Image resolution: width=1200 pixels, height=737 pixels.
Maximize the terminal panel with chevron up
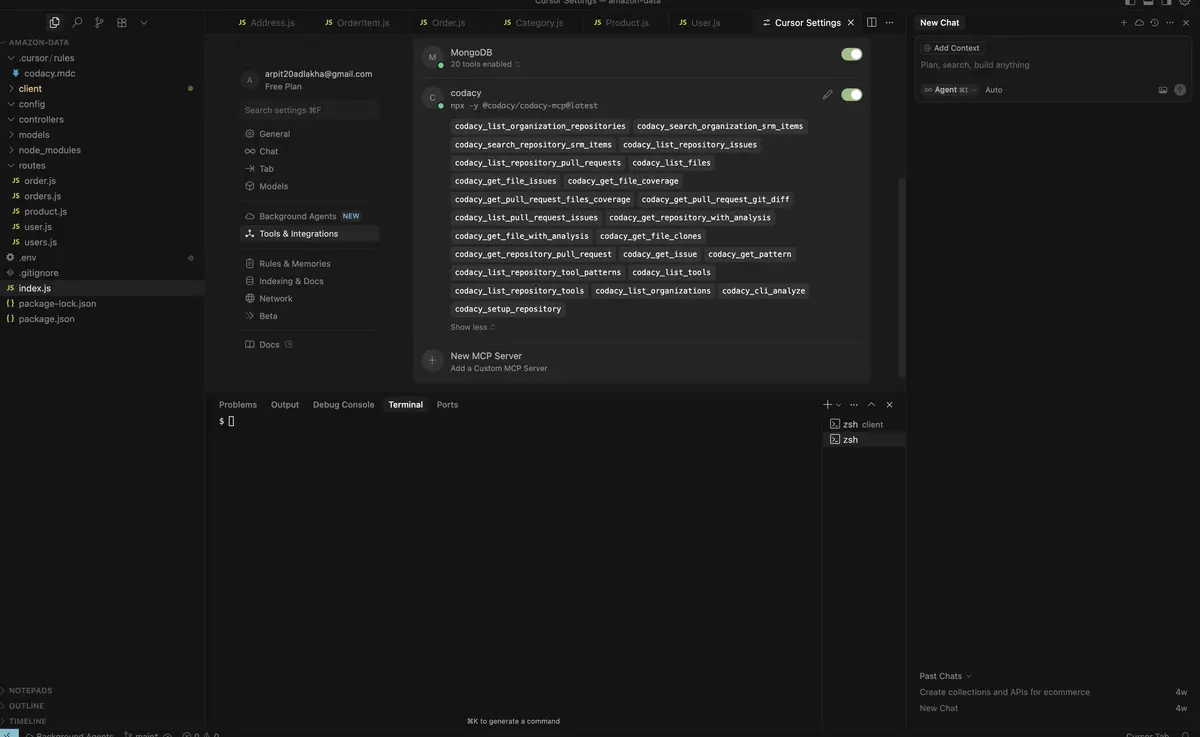(871, 405)
